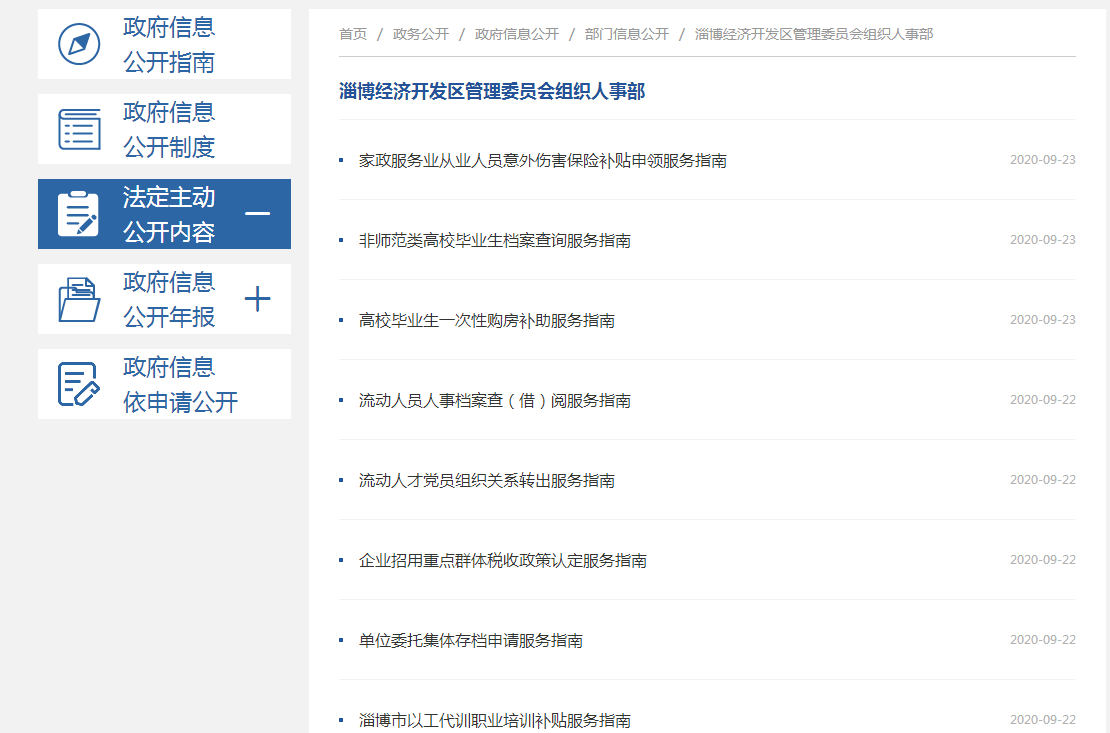Go to 首页 in breadcrumb
The height and width of the screenshot is (733, 1110).
point(353,34)
